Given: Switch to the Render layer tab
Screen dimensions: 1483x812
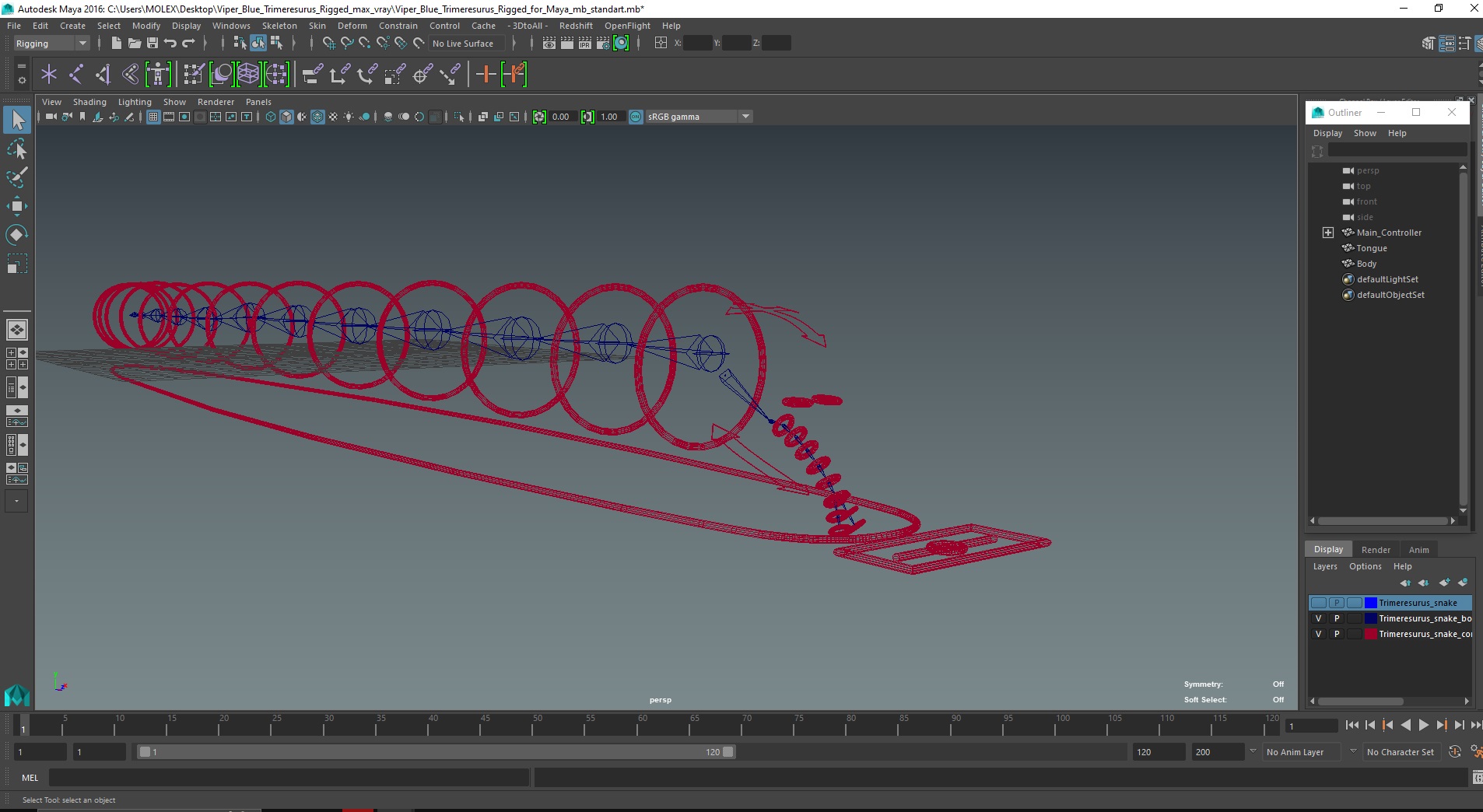Looking at the screenshot, I should point(1376,549).
